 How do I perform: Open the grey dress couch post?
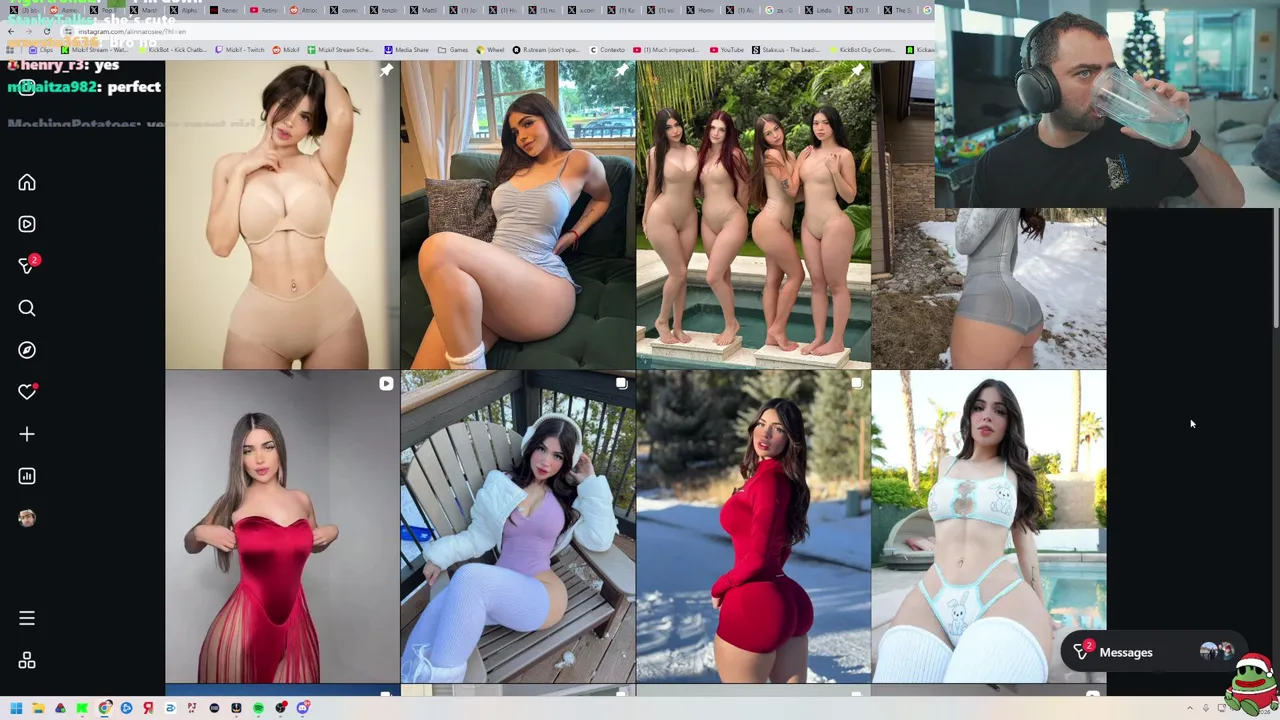(517, 215)
